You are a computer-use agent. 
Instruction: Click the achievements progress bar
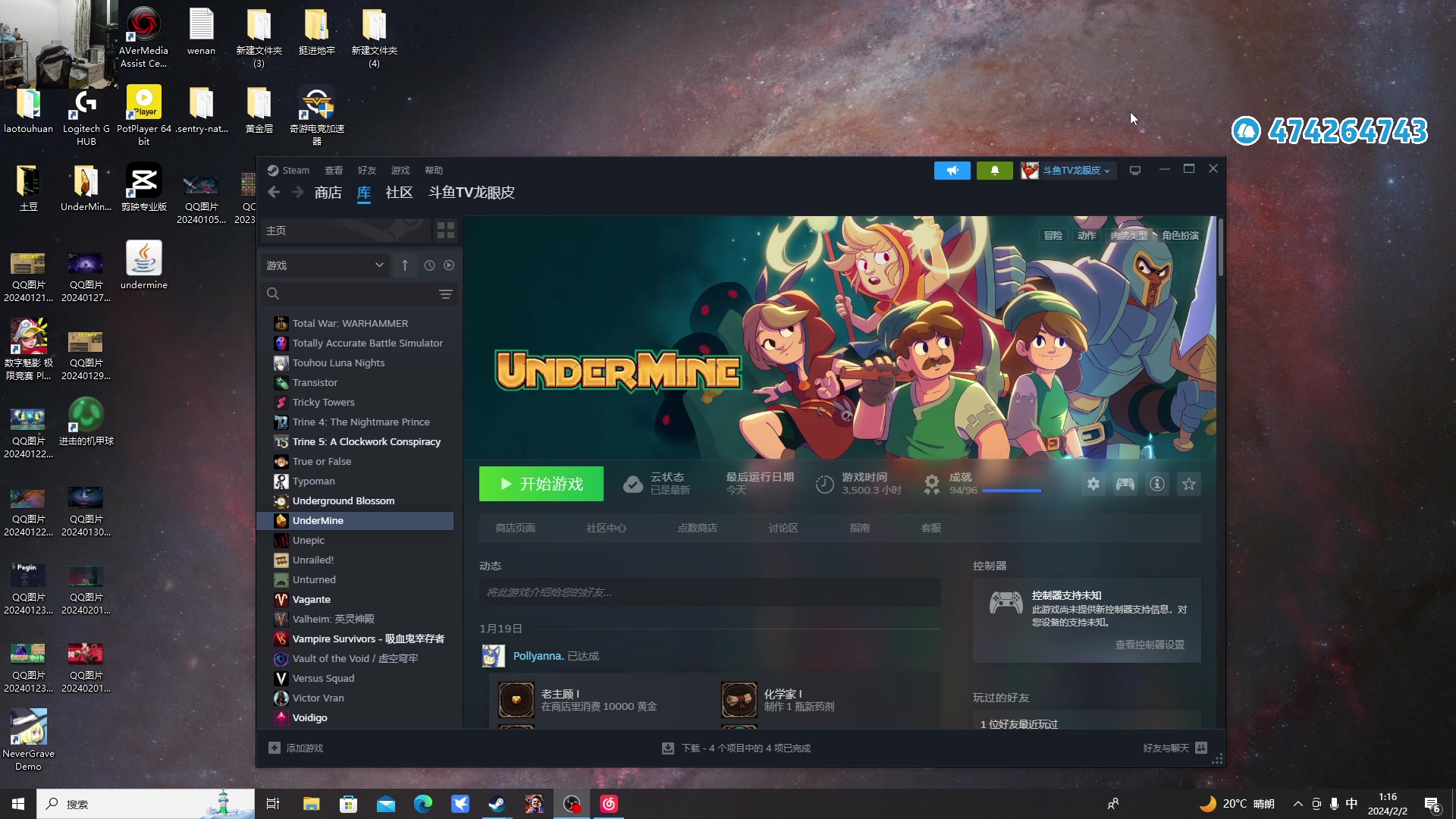[1012, 491]
